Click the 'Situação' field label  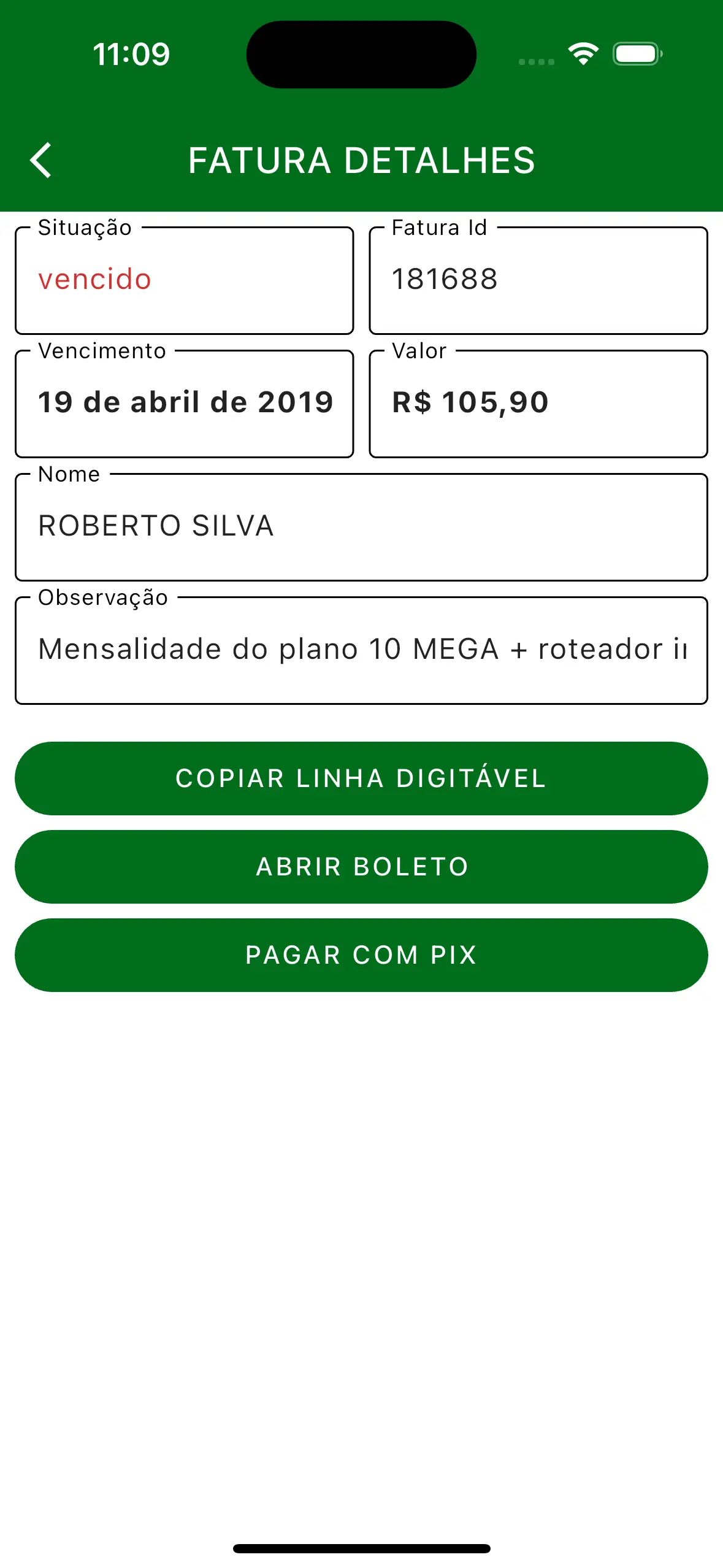point(85,228)
